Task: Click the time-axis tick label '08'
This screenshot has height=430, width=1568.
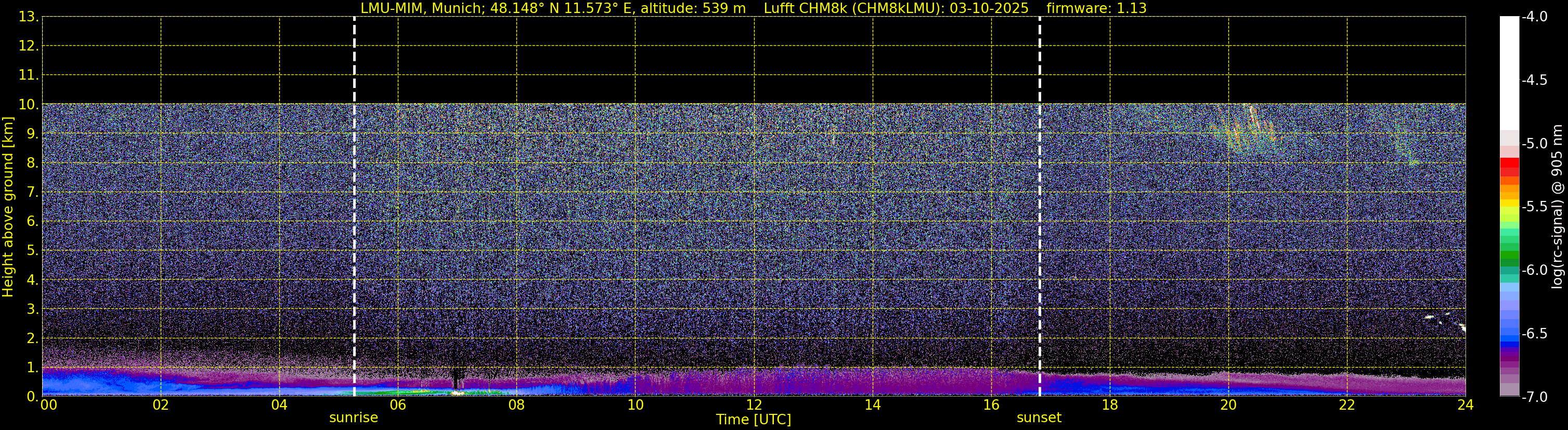Action: (x=517, y=405)
